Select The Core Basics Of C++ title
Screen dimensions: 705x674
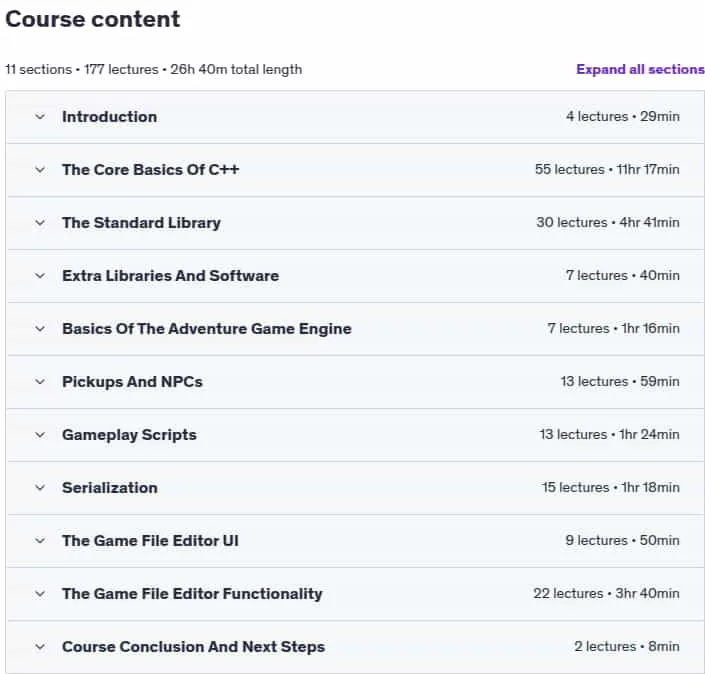tap(151, 170)
